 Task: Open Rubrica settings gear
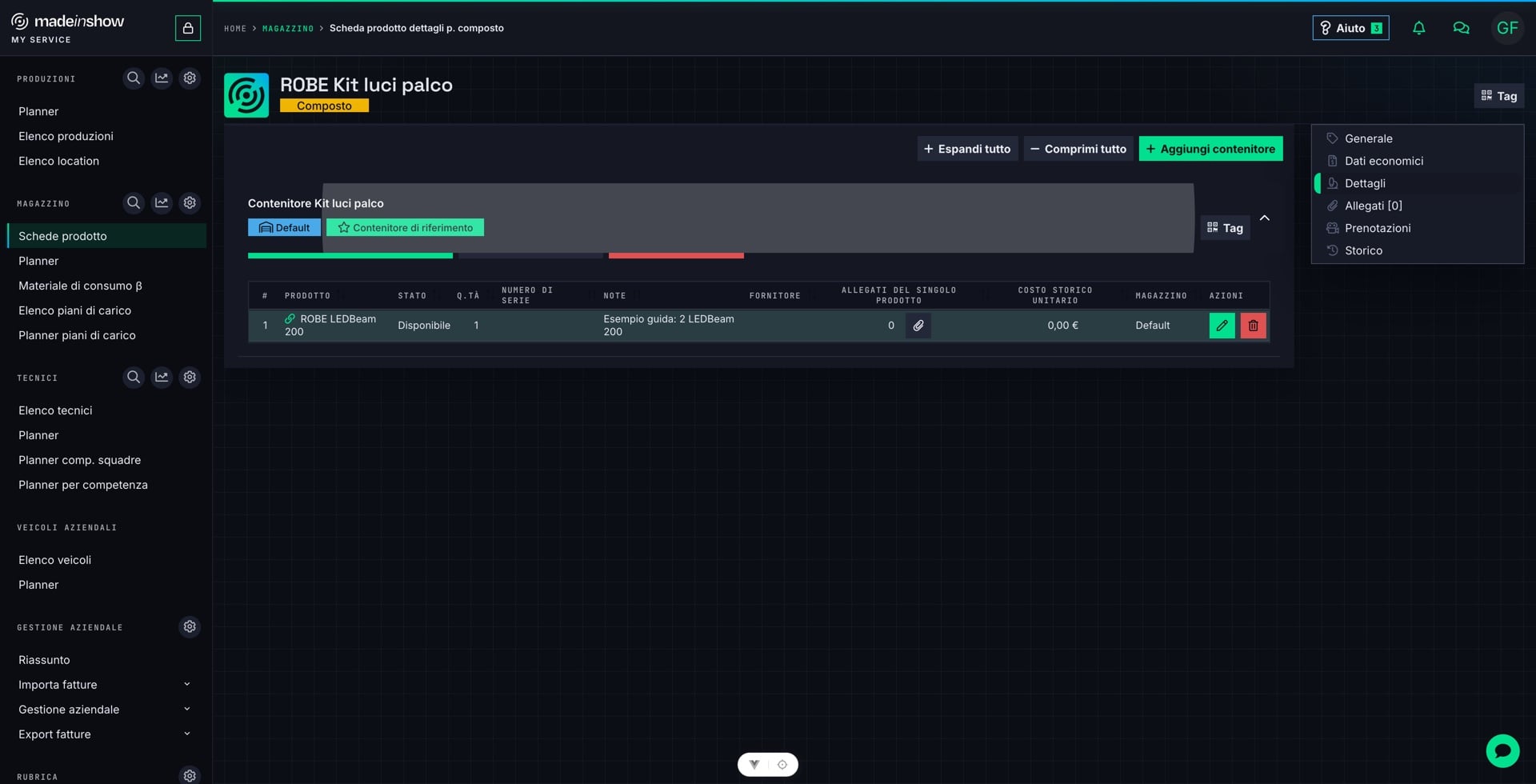tap(190, 776)
